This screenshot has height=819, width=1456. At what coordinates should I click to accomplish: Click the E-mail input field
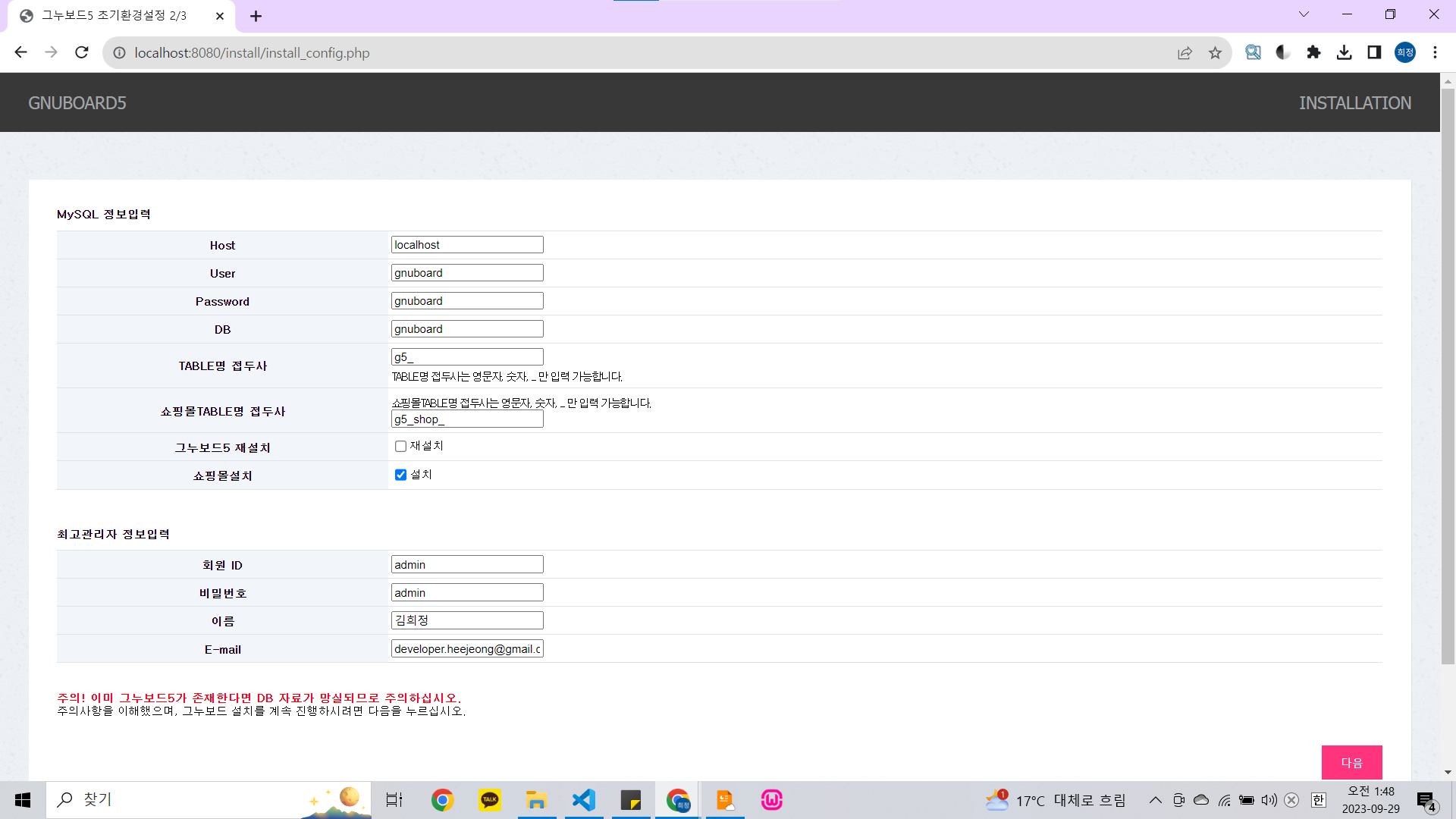(467, 649)
